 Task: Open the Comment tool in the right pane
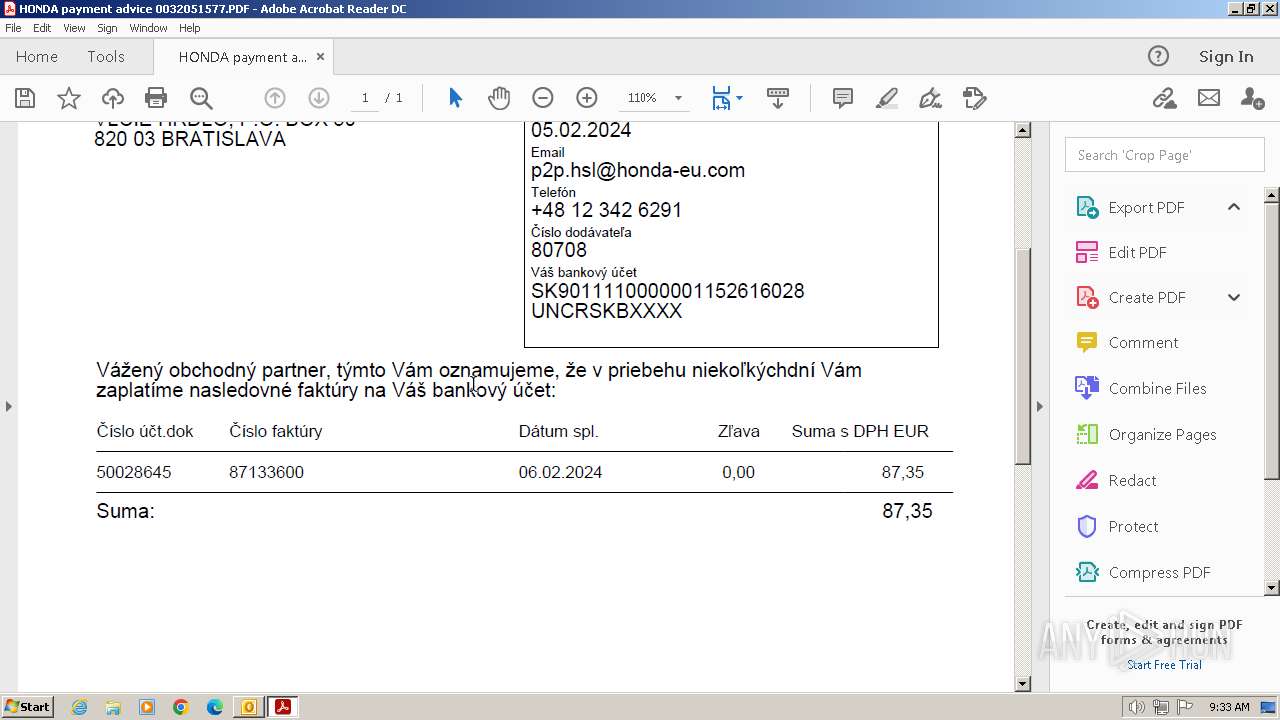(x=1143, y=342)
